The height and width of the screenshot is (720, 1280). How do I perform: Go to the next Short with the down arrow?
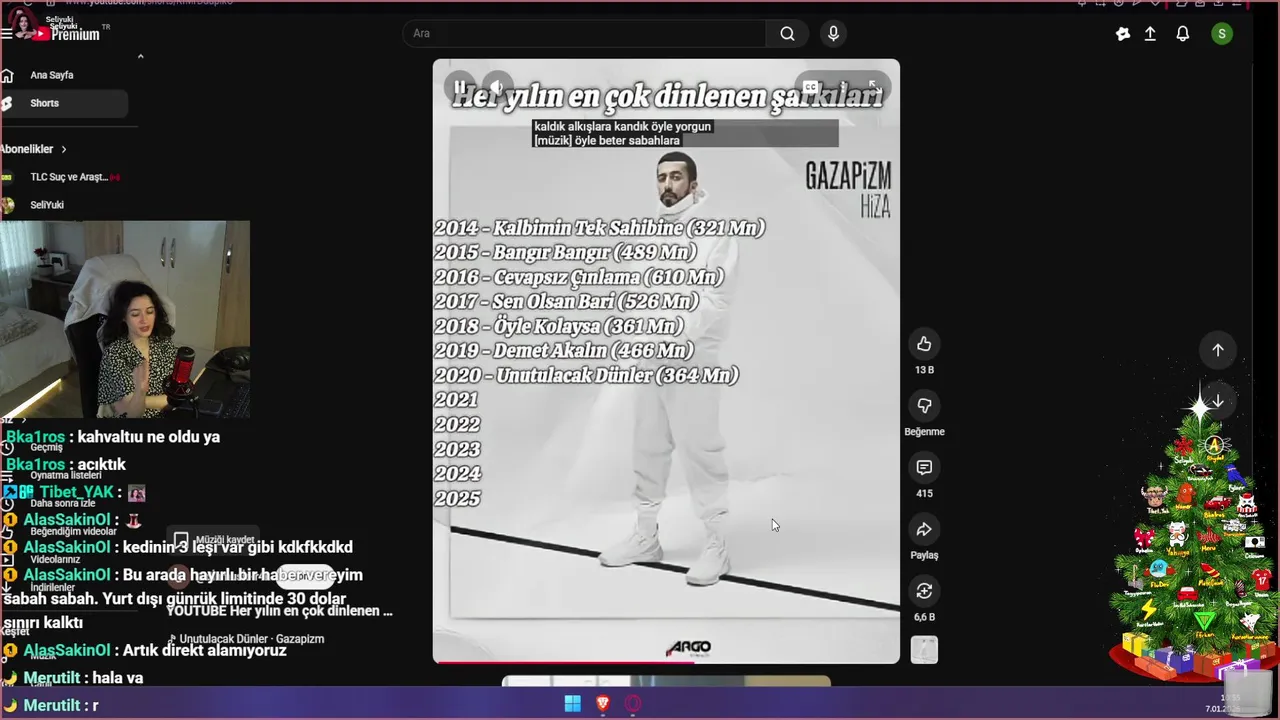point(1218,401)
